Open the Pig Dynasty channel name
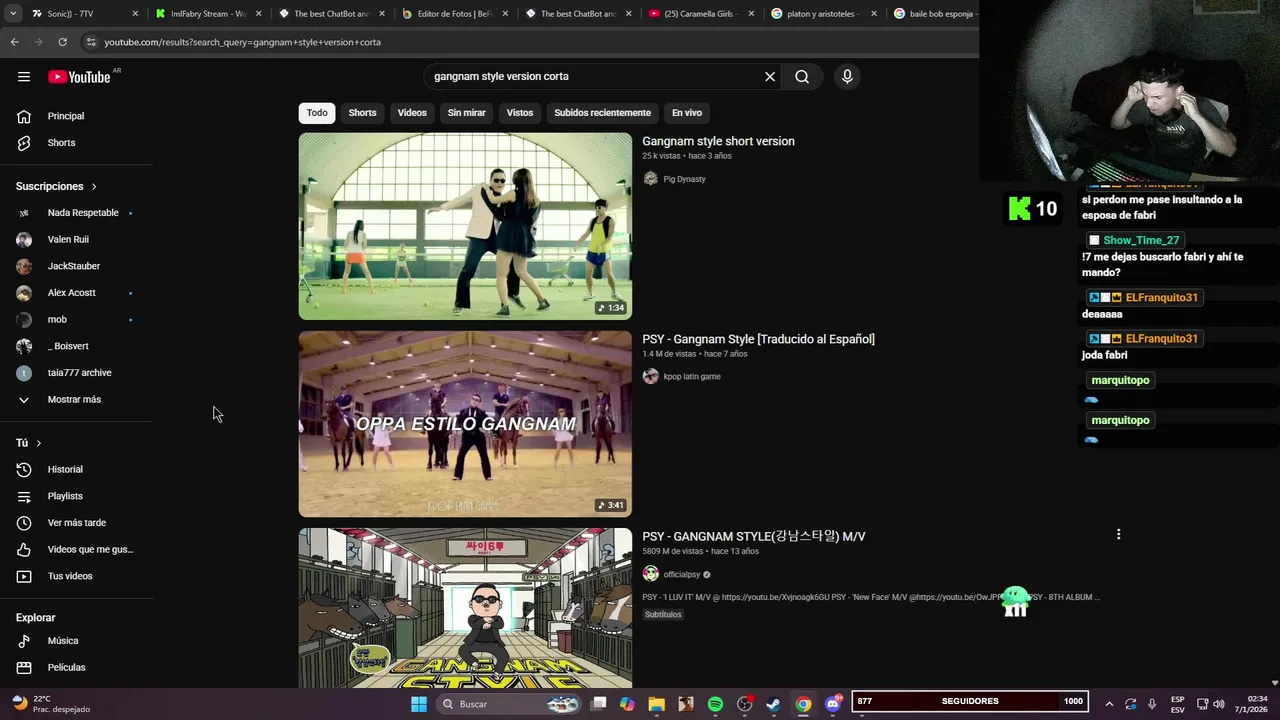The image size is (1280, 720). tap(684, 180)
